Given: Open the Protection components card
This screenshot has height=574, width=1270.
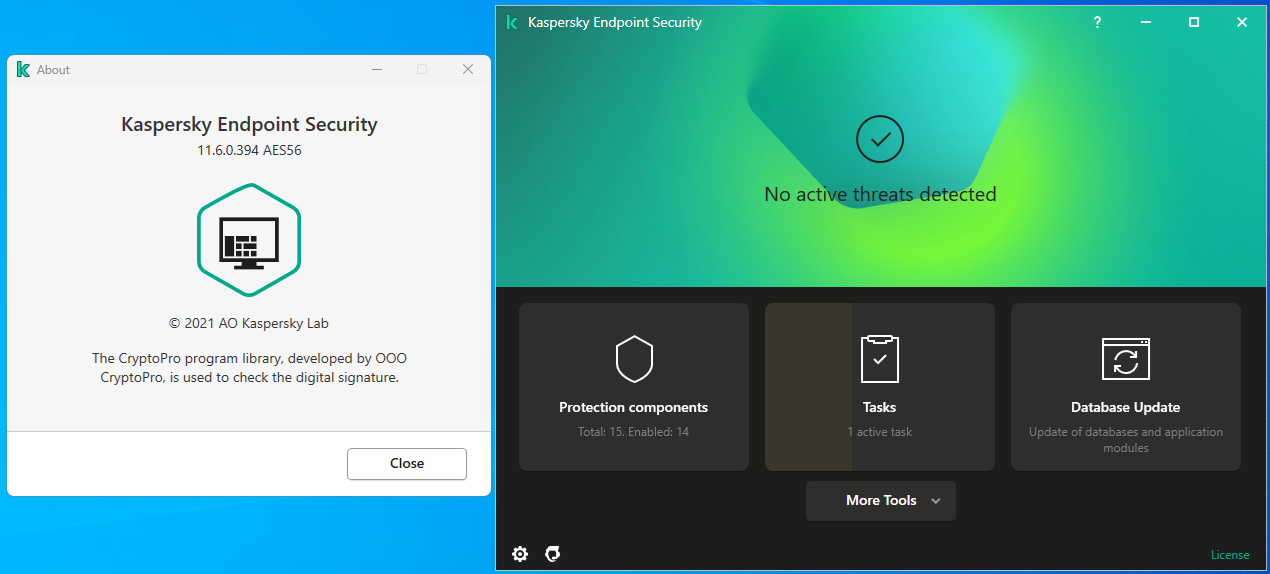Looking at the screenshot, I should [x=634, y=387].
